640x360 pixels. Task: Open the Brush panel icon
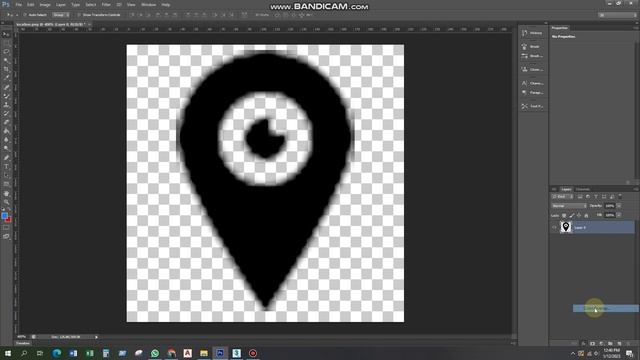524,47
